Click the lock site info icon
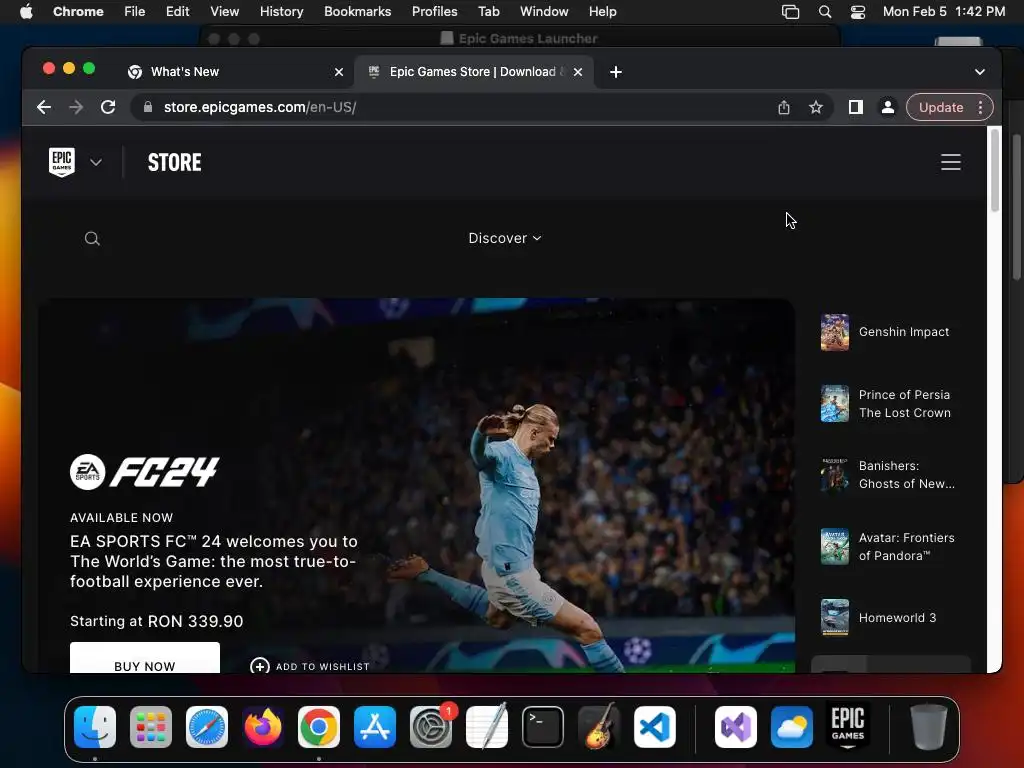The width and height of the screenshot is (1024, 768). pyautogui.click(x=148, y=107)
